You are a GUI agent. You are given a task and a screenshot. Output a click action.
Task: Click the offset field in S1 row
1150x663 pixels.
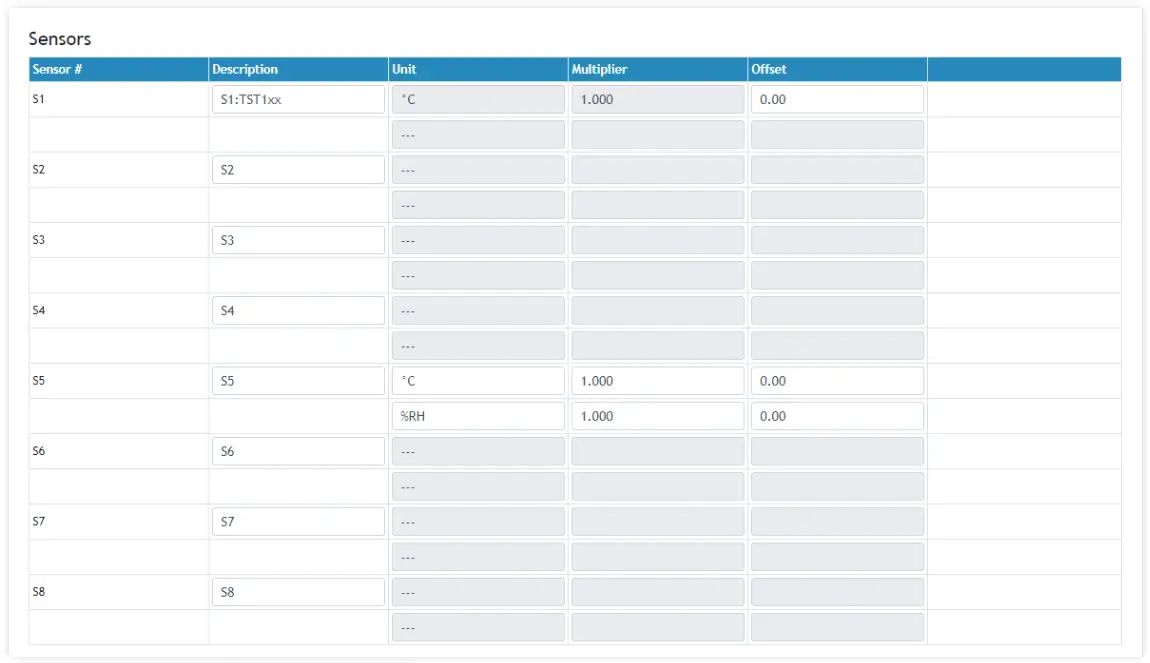tap(838, 99)
